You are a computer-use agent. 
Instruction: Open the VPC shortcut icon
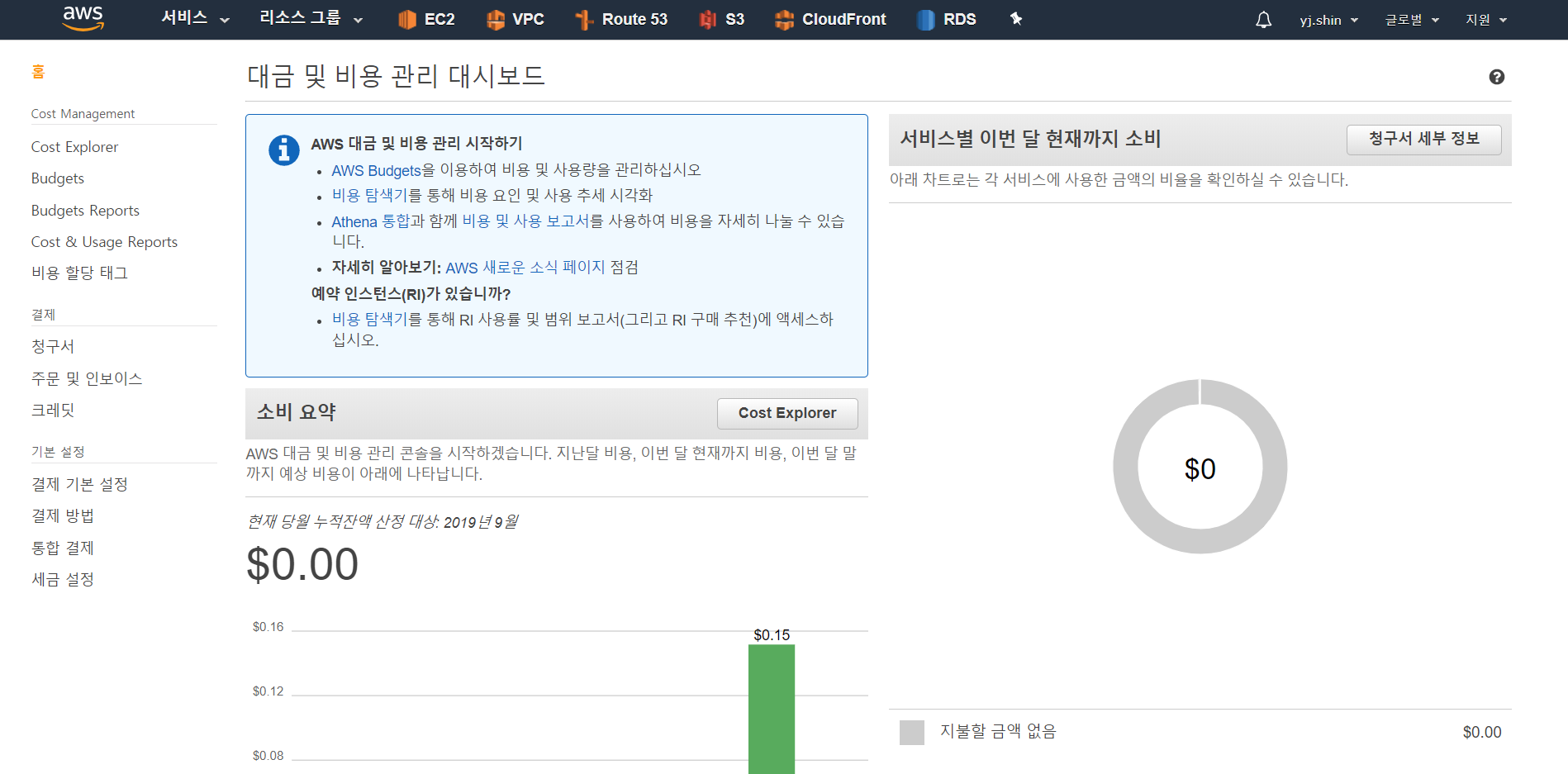(x=496, y=20)
